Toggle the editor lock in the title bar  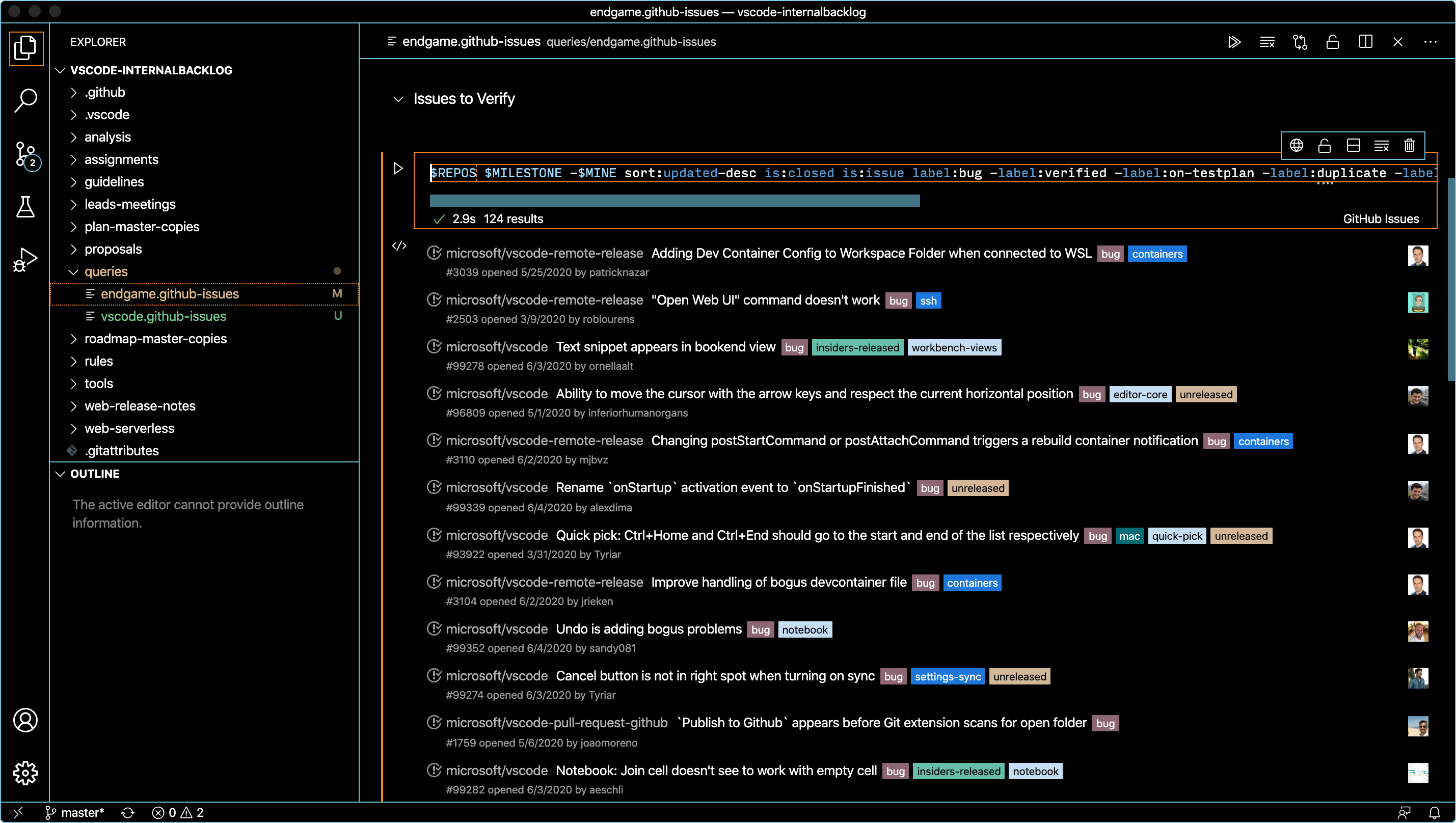pyautogui.click(x=1333, y=41)
